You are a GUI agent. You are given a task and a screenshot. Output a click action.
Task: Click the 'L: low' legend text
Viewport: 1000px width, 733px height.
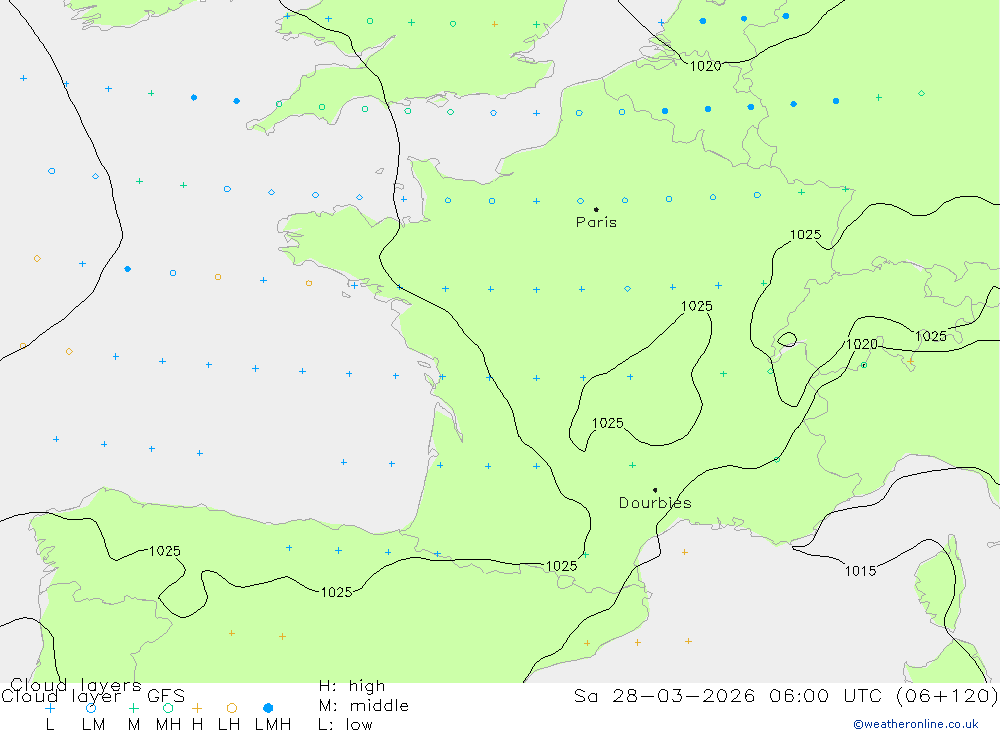click(345, 725)
